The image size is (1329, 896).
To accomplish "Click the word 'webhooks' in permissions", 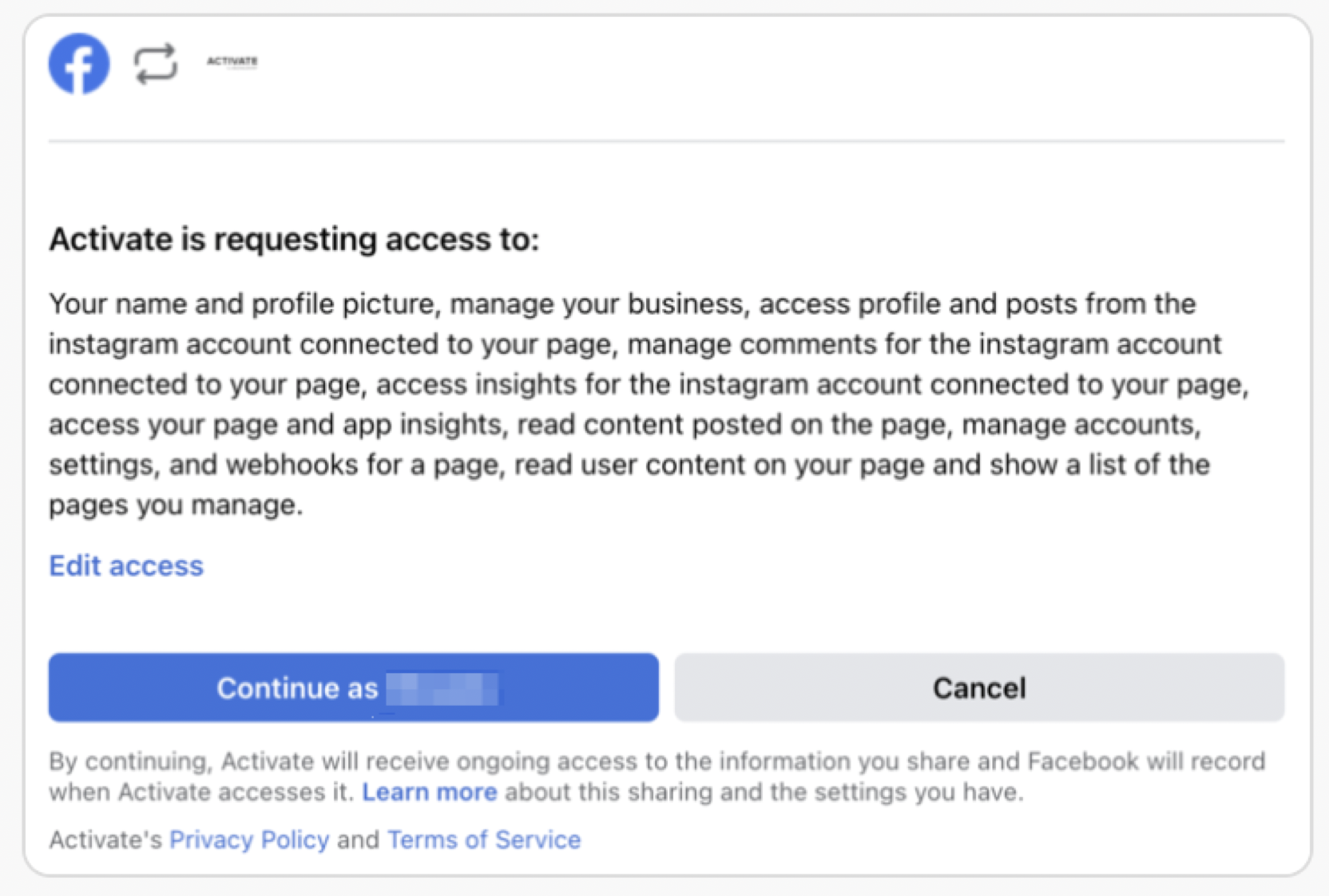I will (x=292, y=465).
